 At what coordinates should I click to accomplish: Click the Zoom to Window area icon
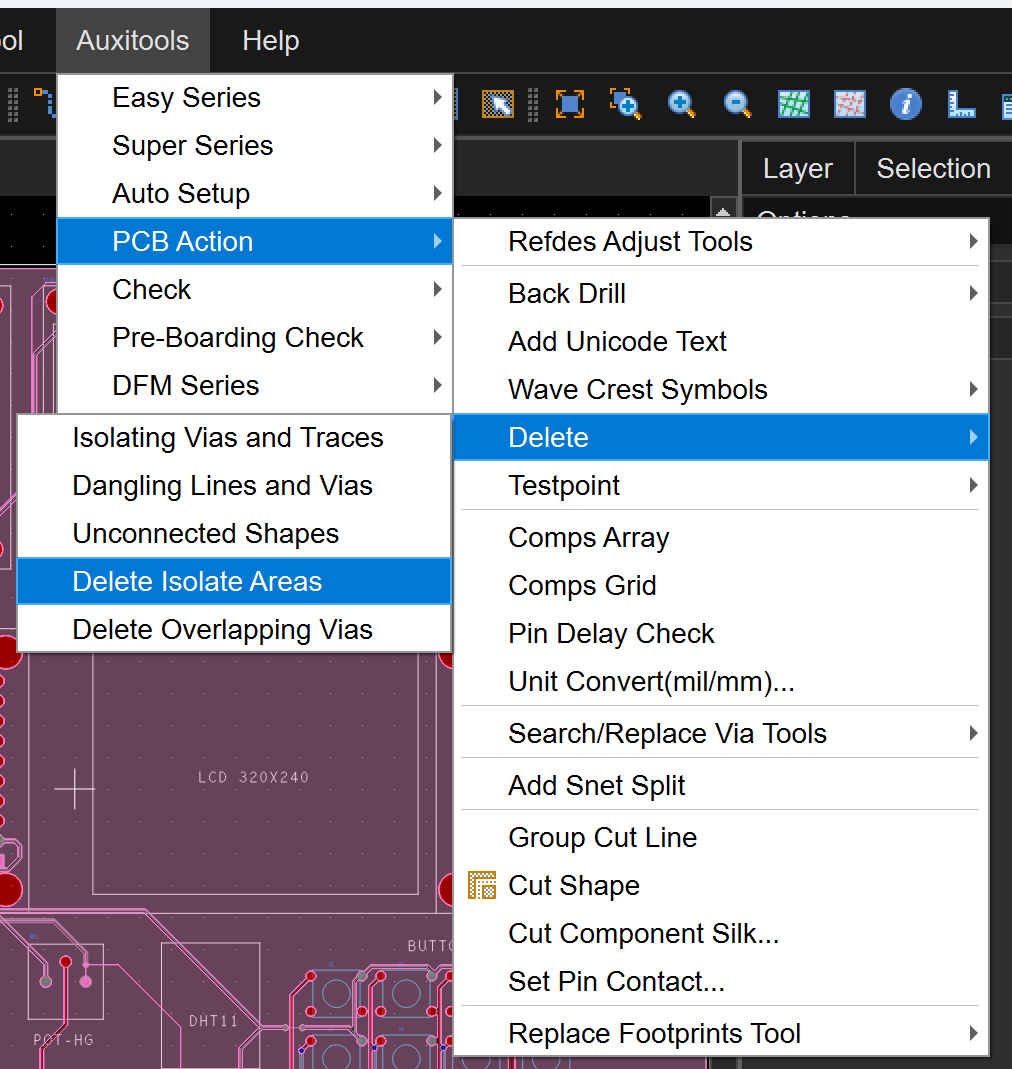(x=625, y=103)
